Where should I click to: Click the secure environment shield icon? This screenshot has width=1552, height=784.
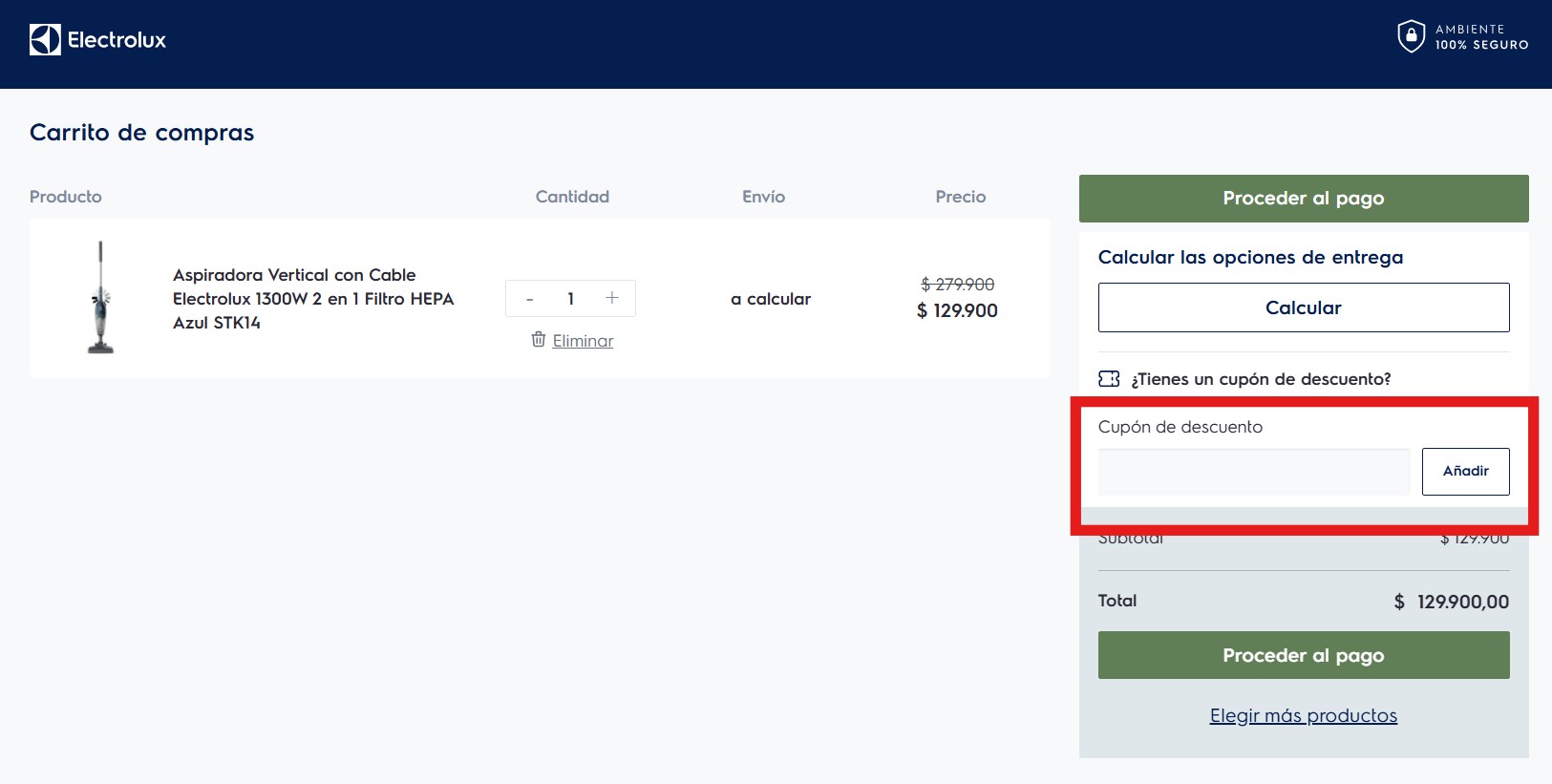coord(1411,36)
